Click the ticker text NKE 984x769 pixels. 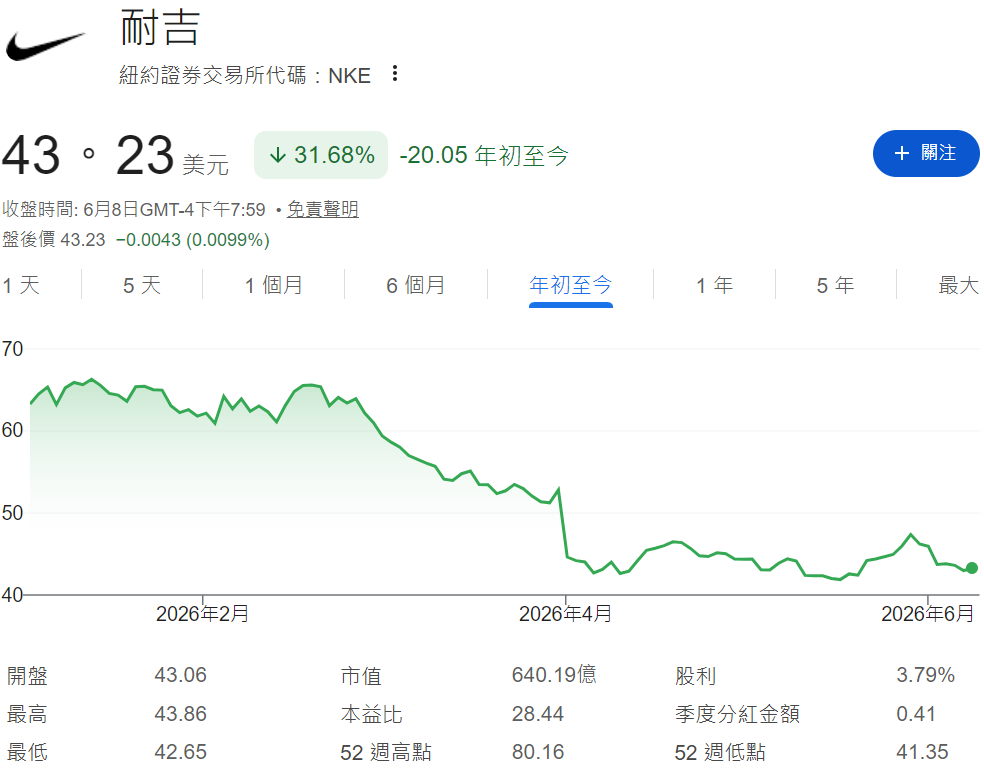[x=349, y=76]
